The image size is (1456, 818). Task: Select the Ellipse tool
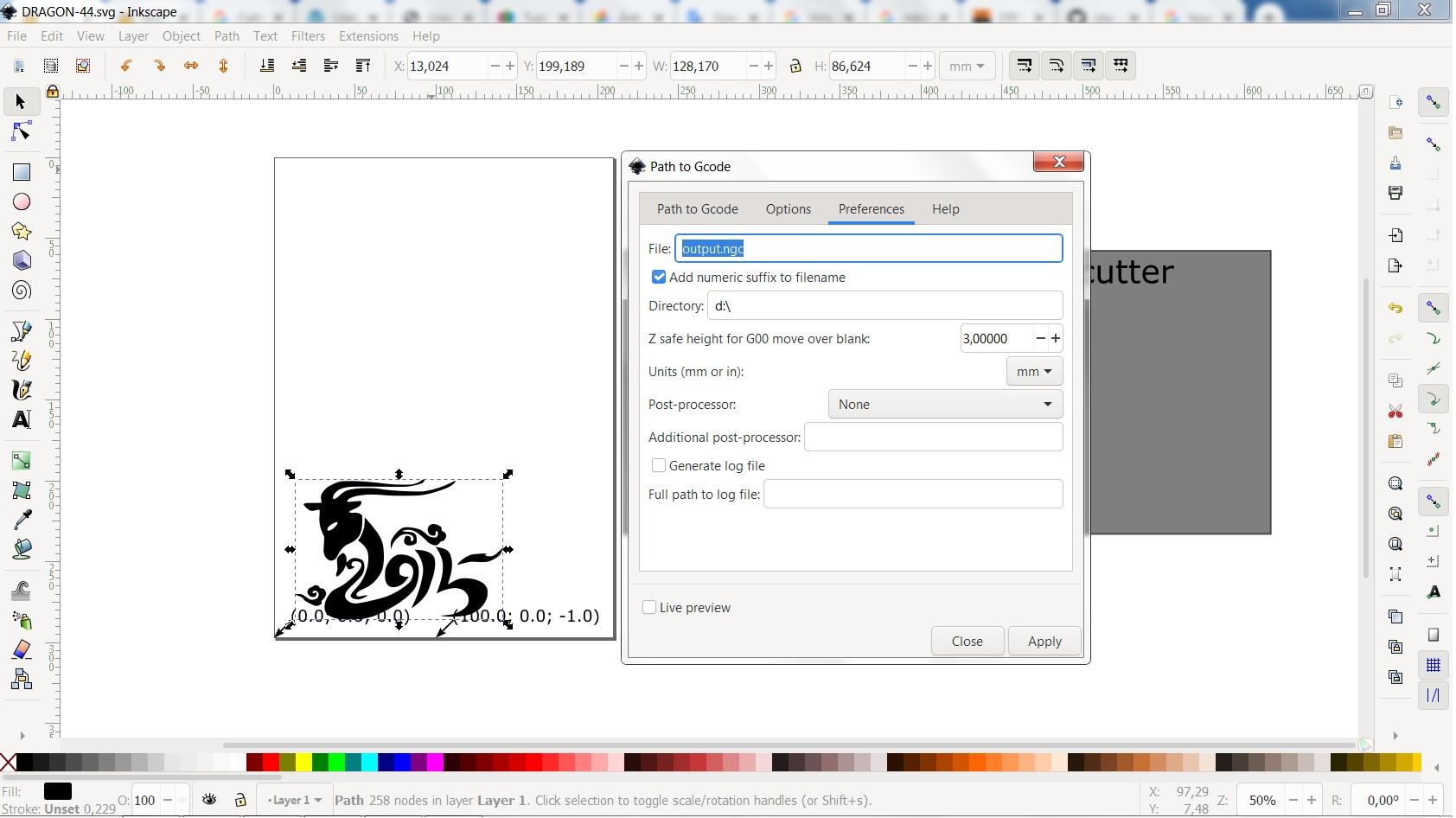click(22, 201)
